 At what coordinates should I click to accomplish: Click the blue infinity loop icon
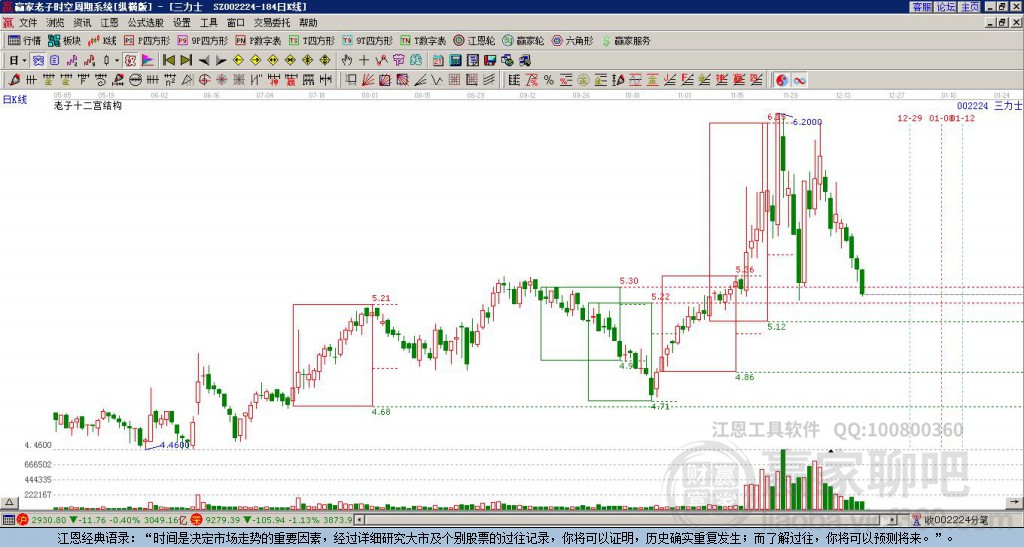(799, 80)
